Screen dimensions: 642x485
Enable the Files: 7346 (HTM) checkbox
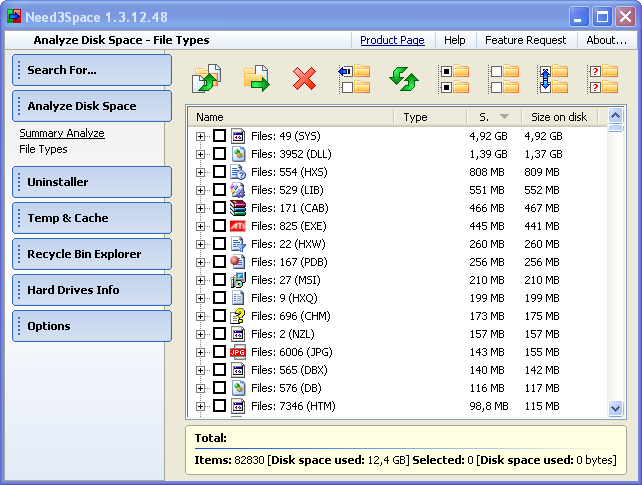(x=219, y=406)
